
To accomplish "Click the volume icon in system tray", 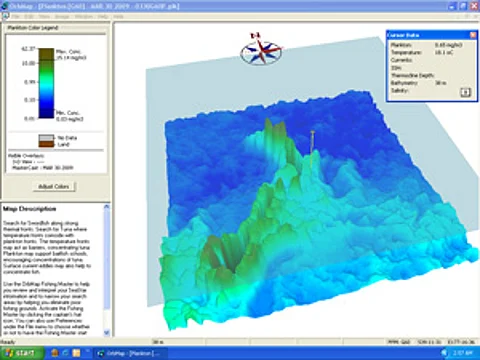I will pyautogui.click(x=444, y=353).
